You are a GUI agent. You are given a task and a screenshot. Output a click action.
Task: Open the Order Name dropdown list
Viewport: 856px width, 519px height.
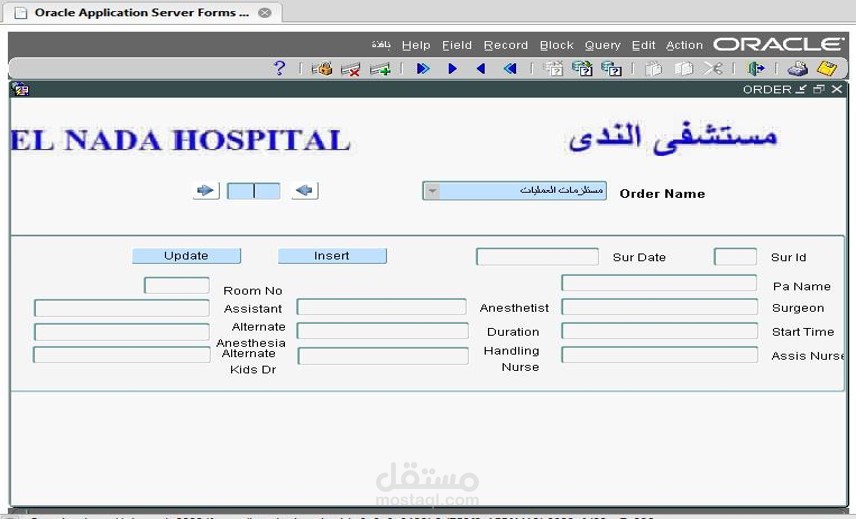click(431, 191)
